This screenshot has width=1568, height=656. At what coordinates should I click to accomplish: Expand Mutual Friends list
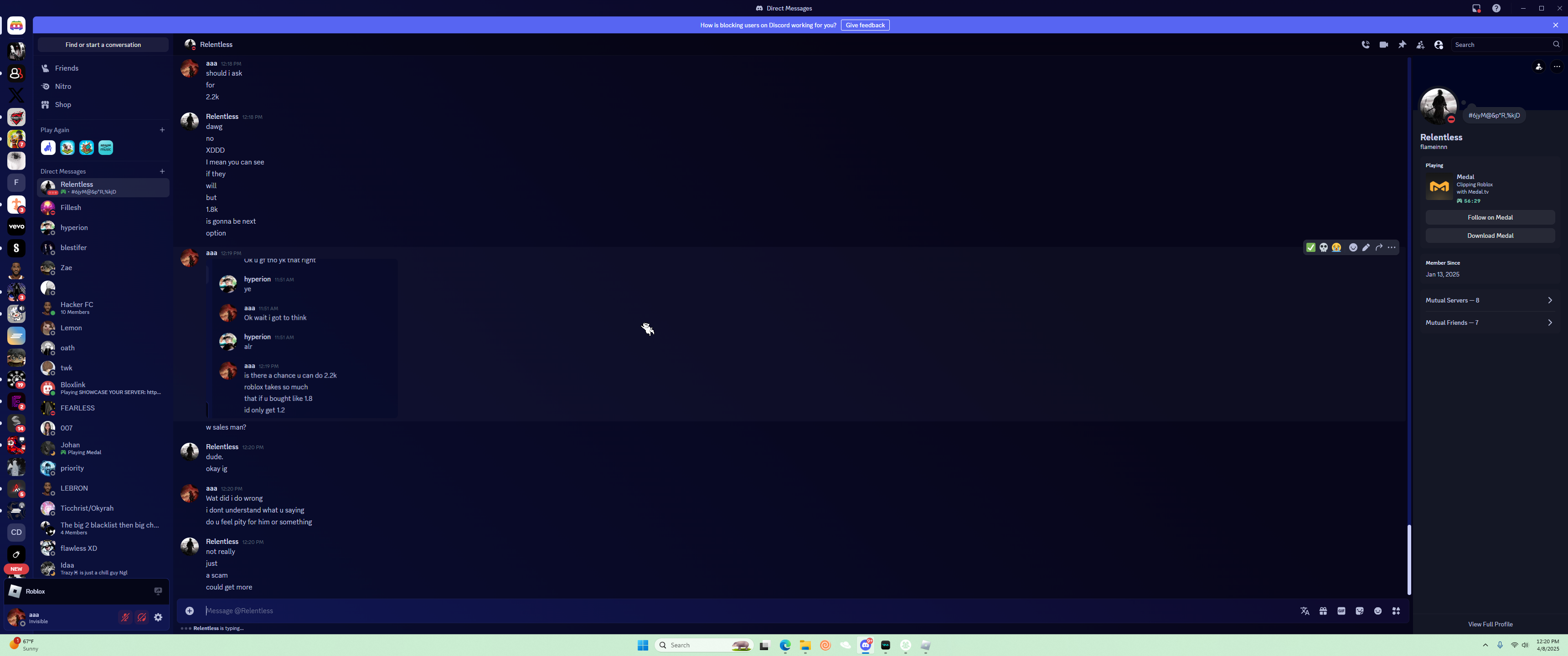point(1489,323)
